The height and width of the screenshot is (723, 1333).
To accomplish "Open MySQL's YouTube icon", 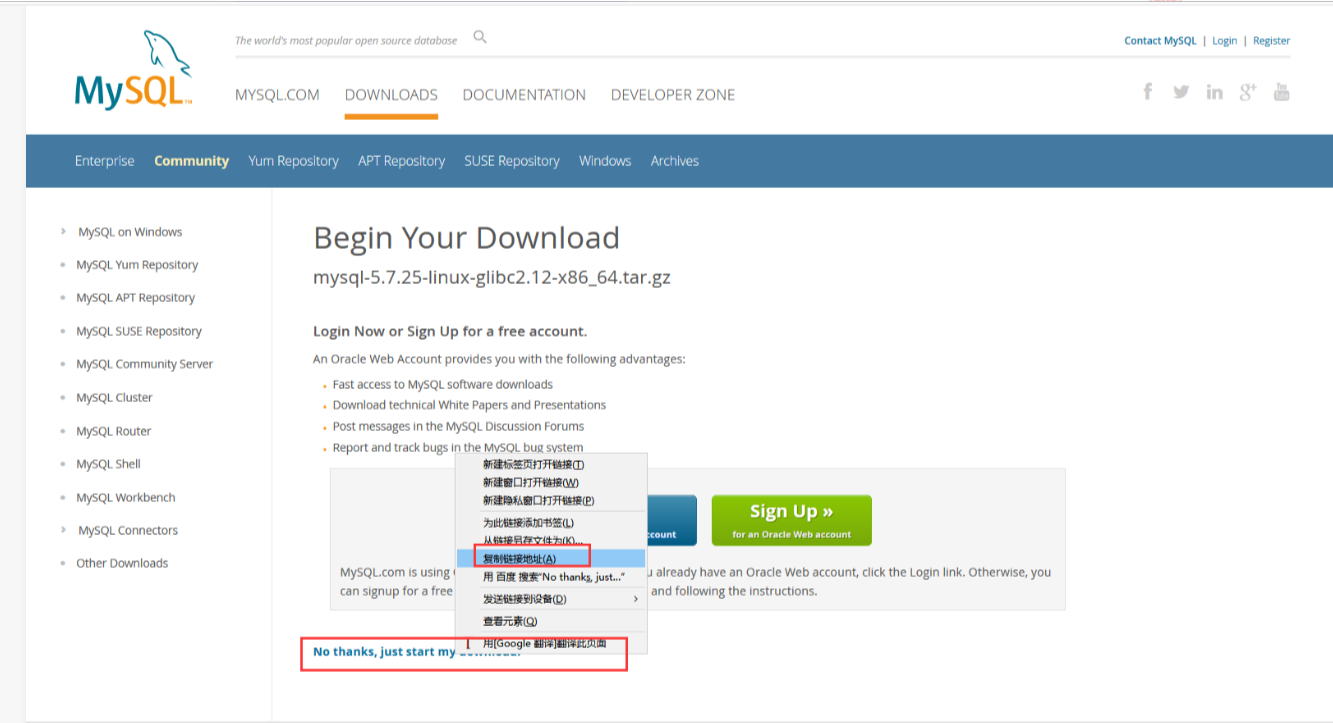I will (1281, 92).
